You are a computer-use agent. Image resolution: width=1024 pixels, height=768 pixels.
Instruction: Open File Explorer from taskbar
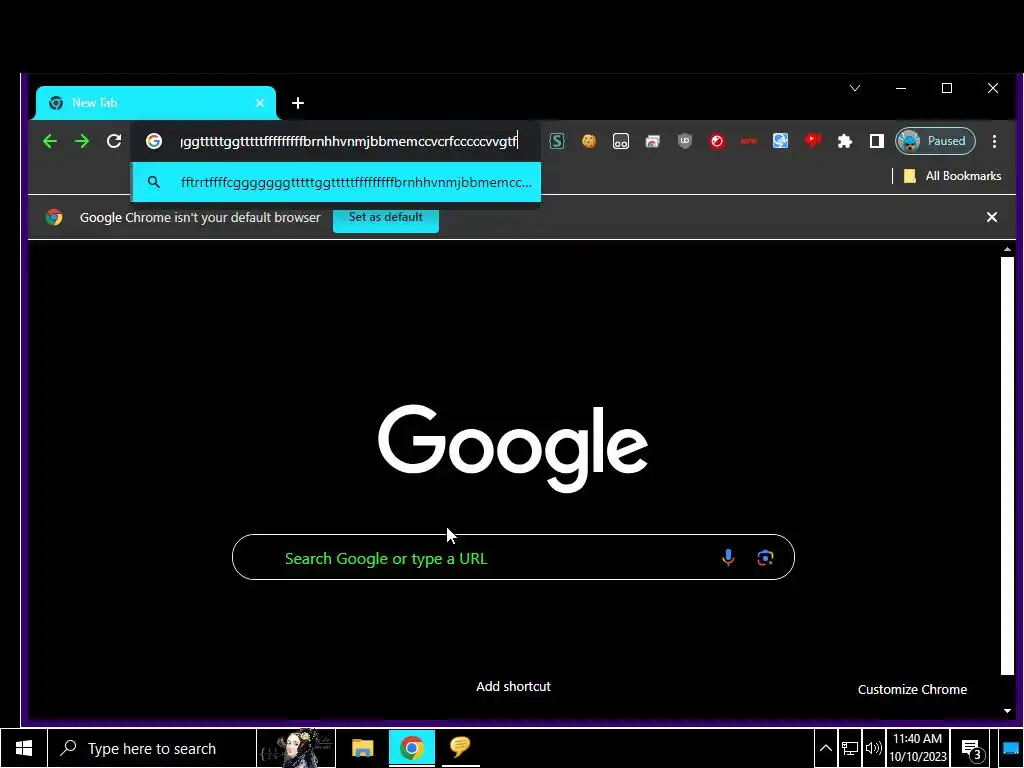click(362, 748)
